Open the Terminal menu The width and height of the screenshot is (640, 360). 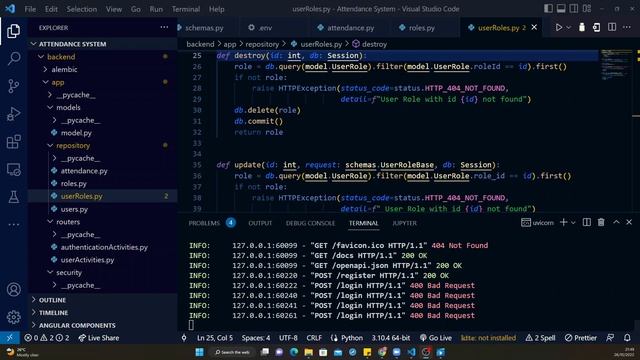pos(186,9)
